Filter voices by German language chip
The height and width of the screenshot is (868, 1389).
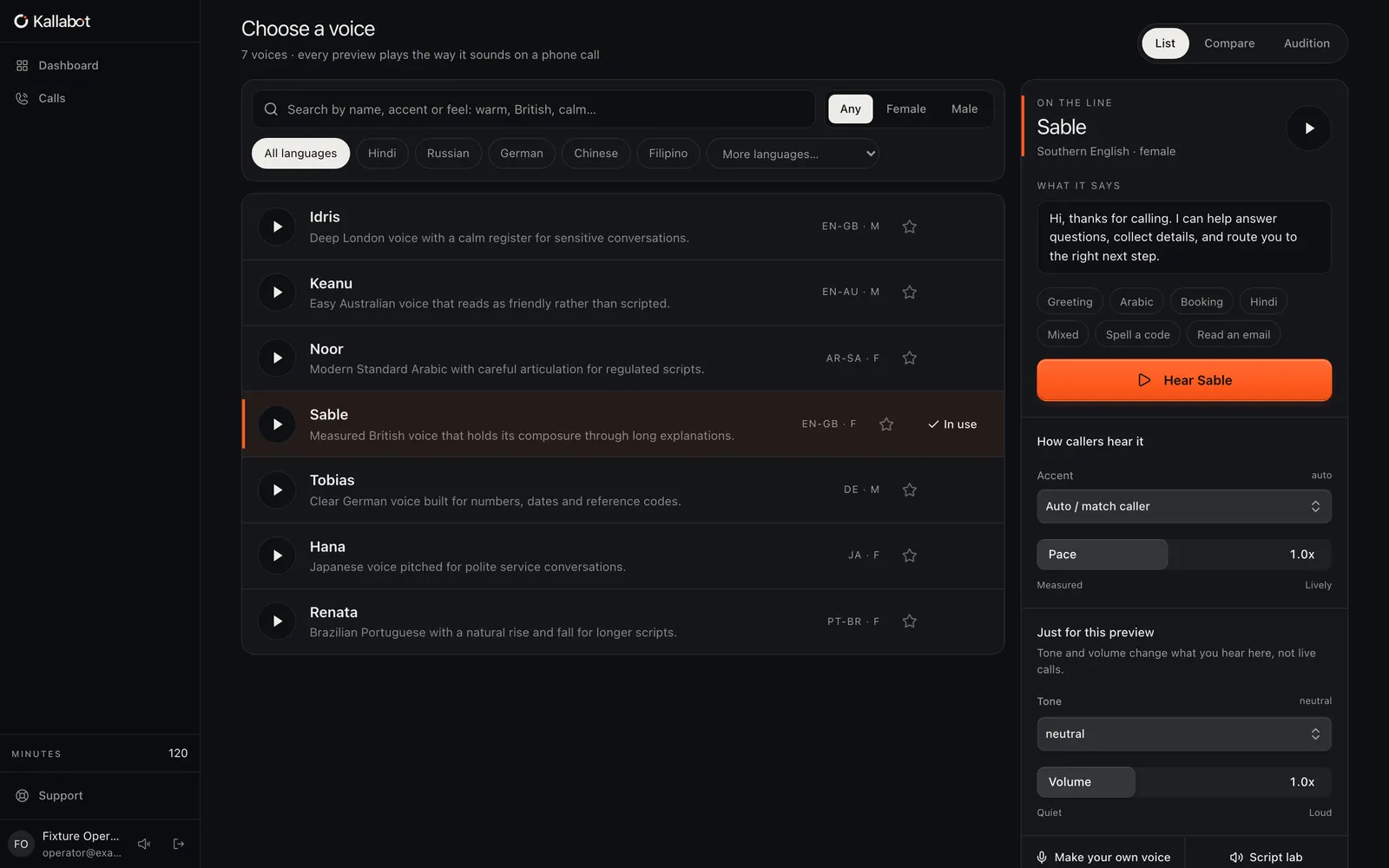521,154
